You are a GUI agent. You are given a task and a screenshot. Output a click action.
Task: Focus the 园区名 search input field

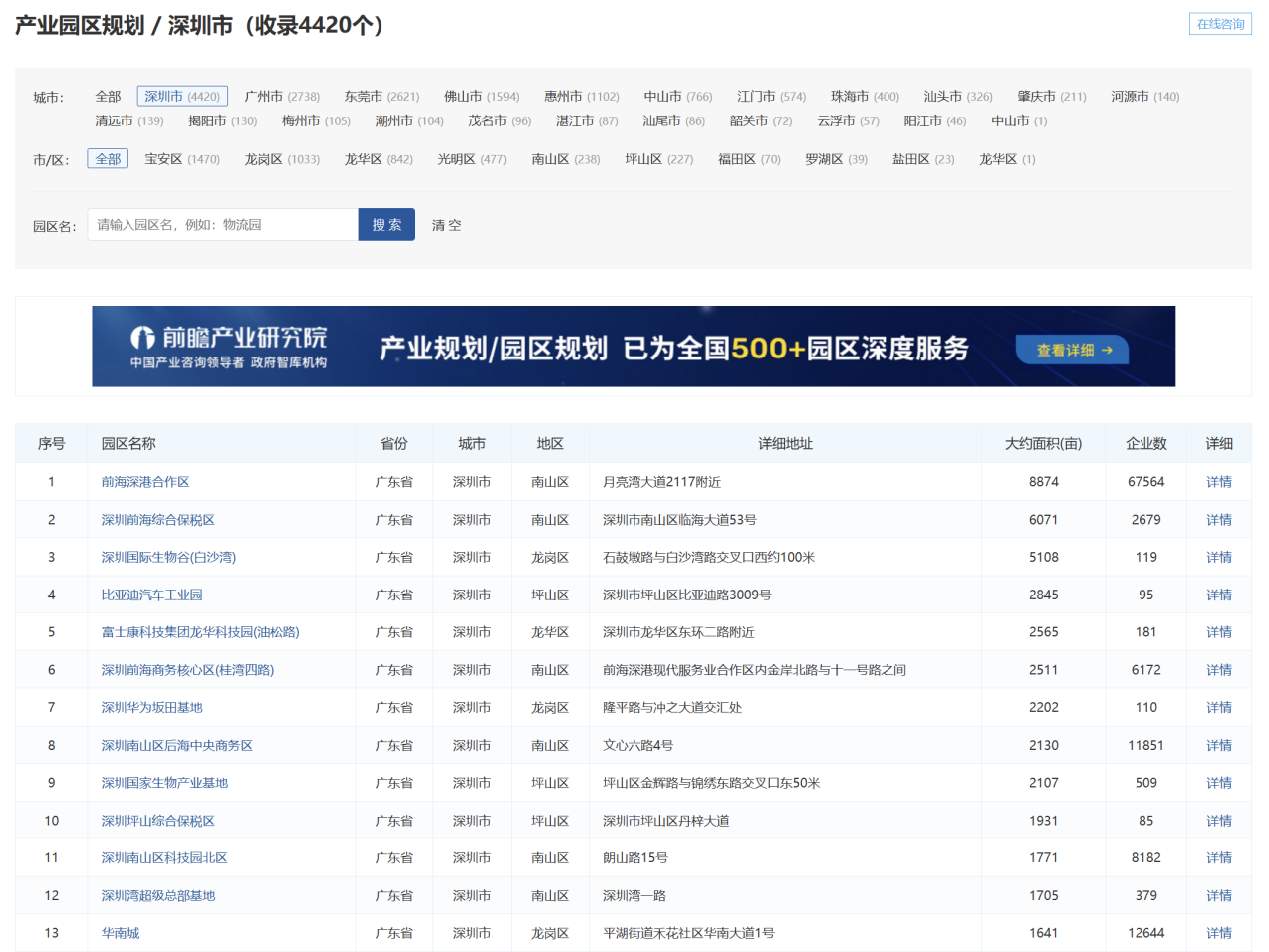click(x=222, y=225)
